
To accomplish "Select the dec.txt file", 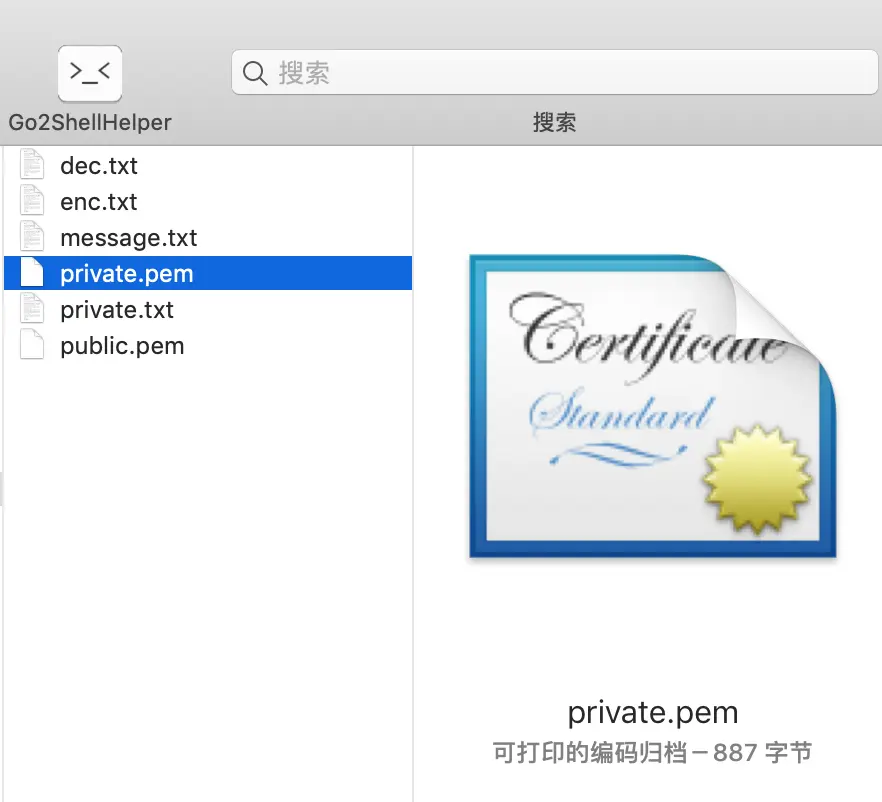I will 99,165.
